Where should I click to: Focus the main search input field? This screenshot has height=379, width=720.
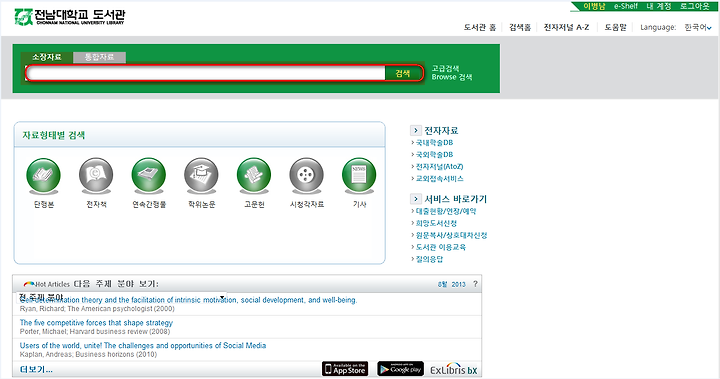206,74
